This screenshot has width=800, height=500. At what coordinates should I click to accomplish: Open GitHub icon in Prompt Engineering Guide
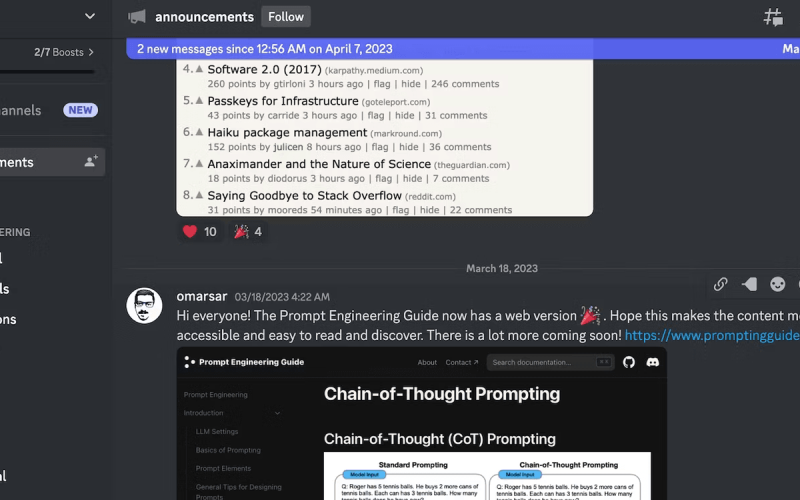point(629,362)
